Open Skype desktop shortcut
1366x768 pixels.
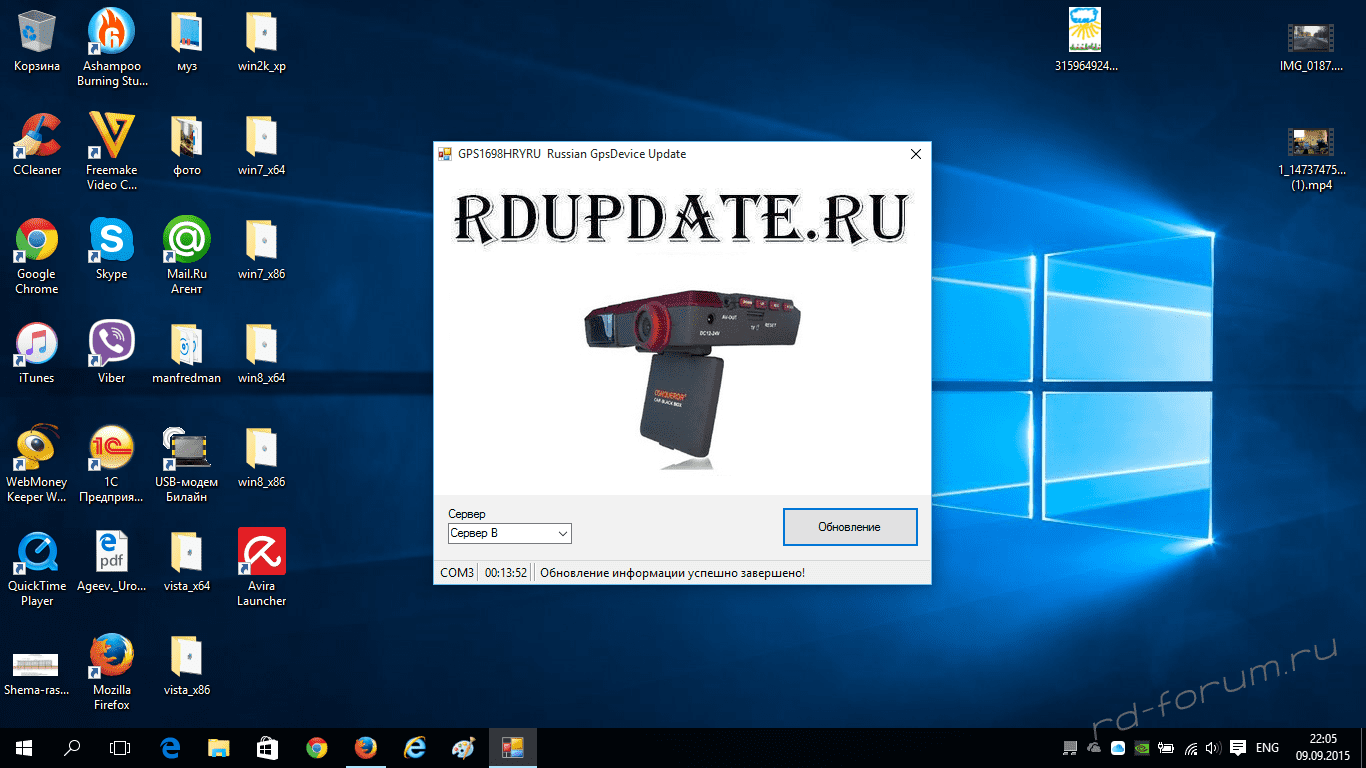pyautogui.click(x=112, y=241)
